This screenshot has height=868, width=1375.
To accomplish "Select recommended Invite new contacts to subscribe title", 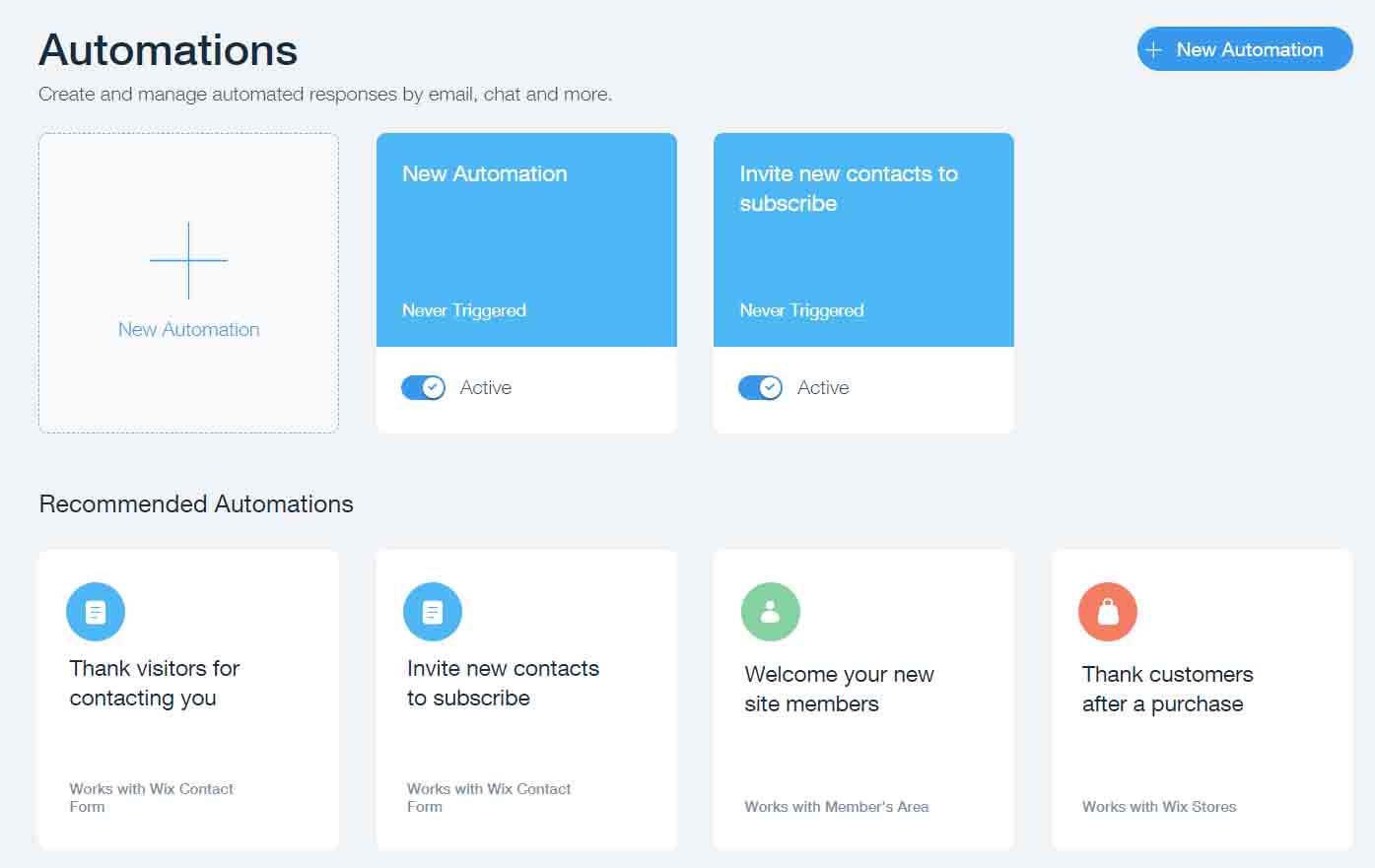I will point(503,683).
